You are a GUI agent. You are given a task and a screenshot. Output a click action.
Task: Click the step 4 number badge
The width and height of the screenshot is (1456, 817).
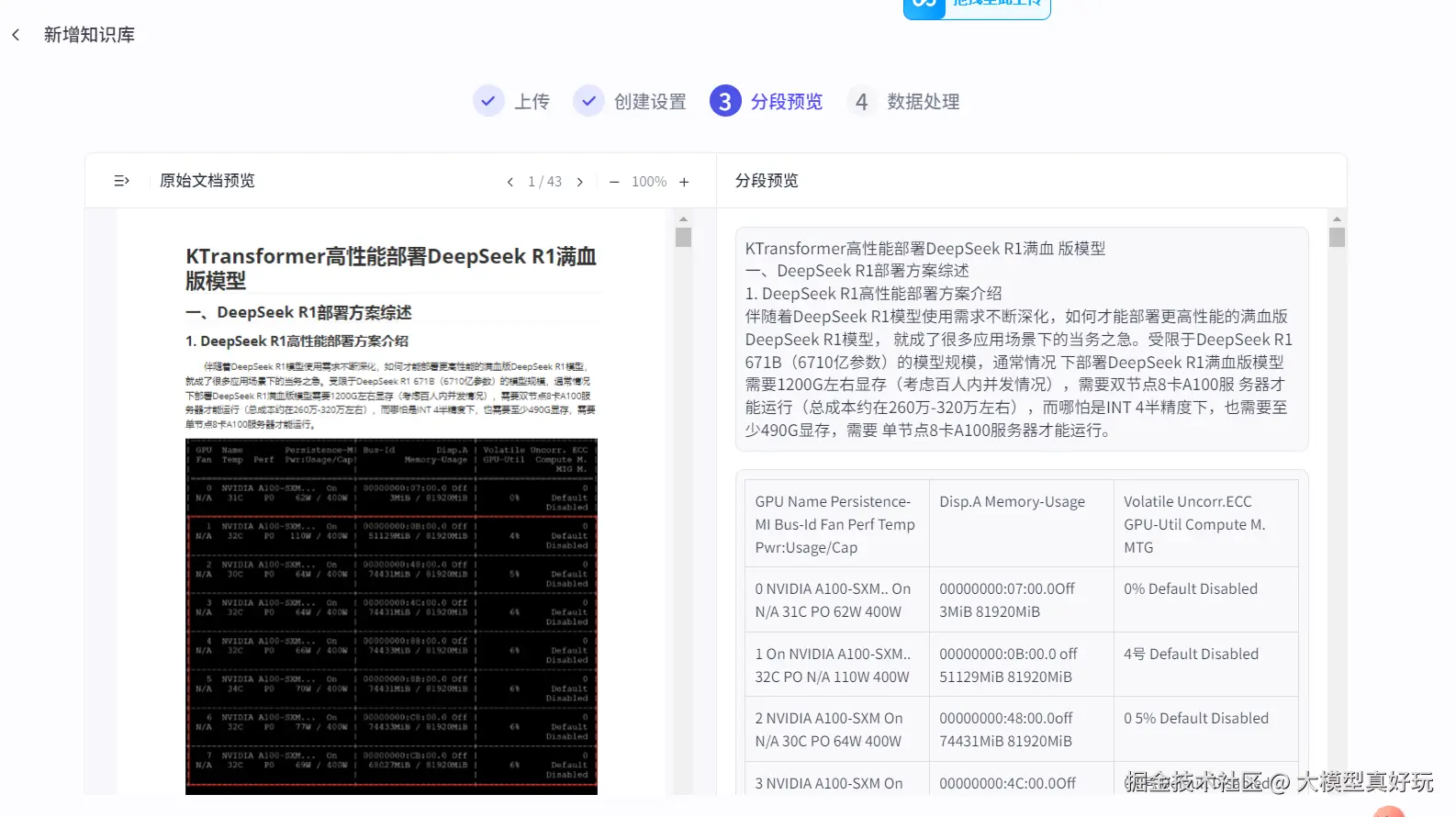(x=861, y=101)
